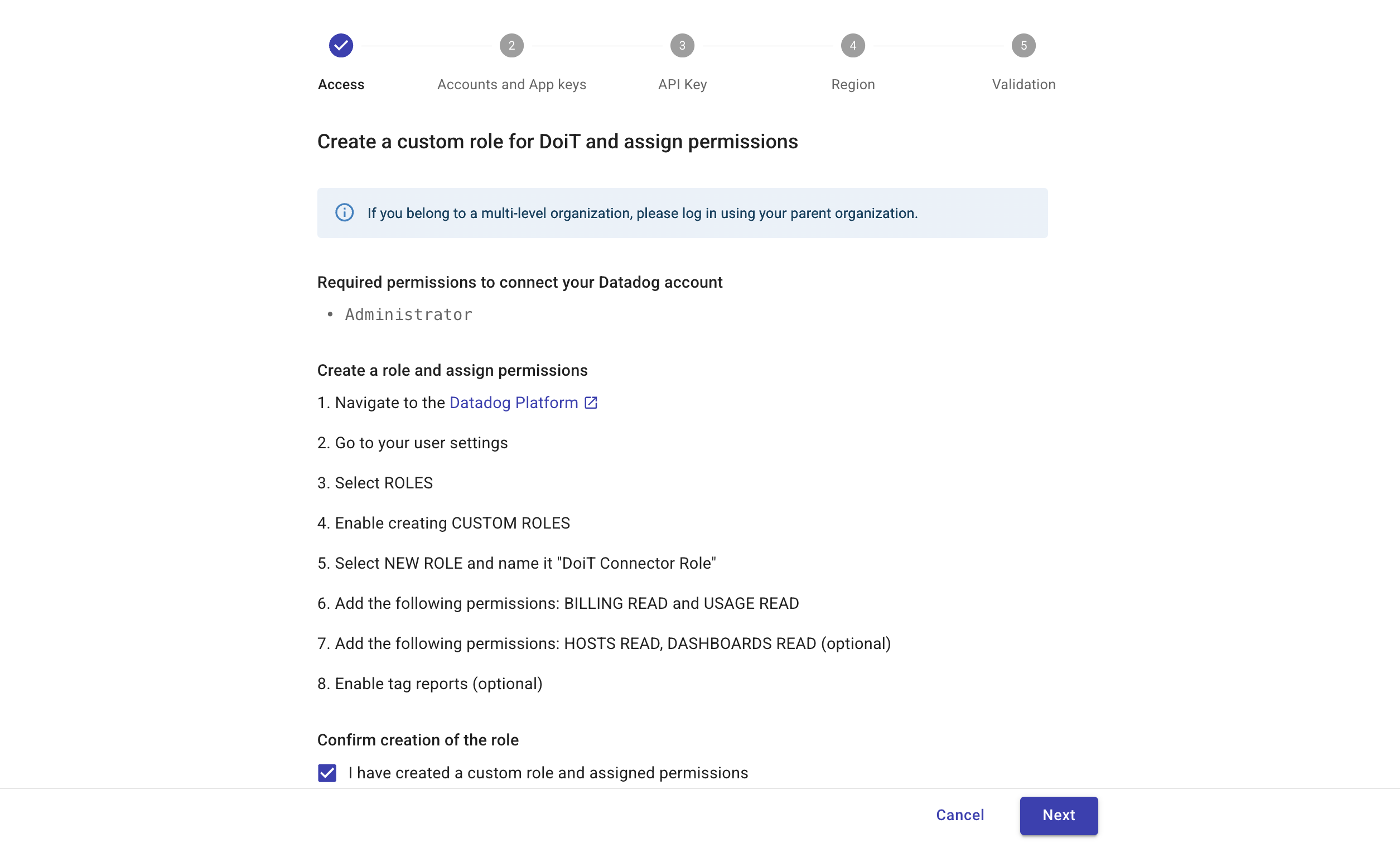Select the step 5 circle above Validation

point(1023,45)
